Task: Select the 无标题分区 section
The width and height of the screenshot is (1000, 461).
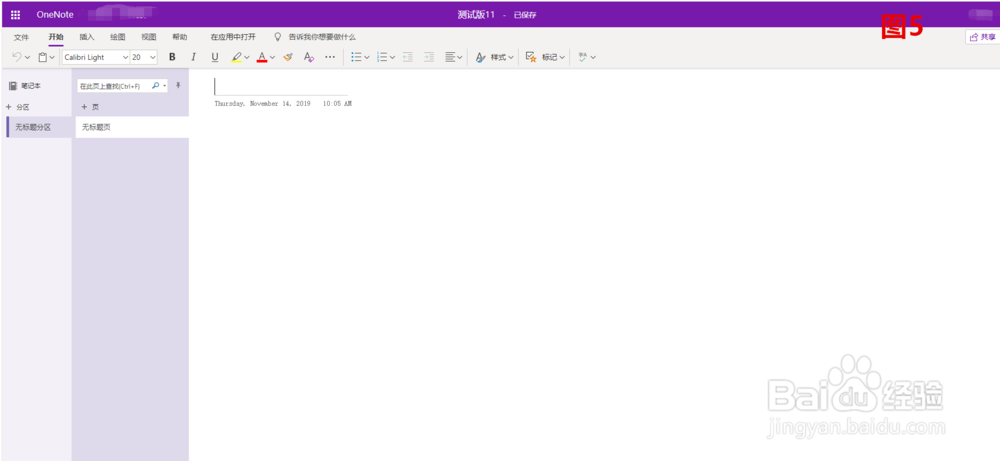Action: tap(38, 127)
